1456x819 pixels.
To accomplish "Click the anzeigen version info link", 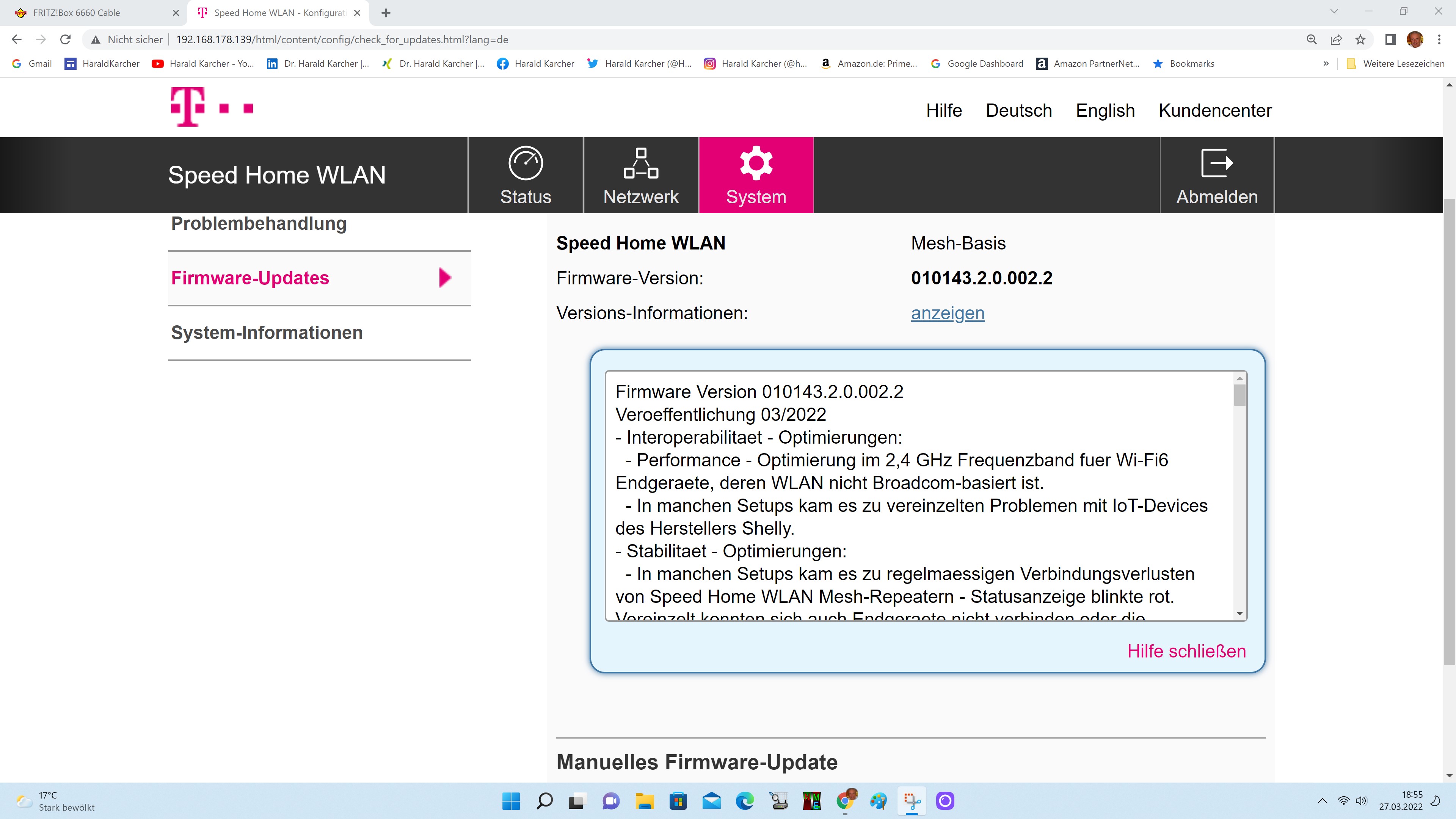I will coord(947,312).
